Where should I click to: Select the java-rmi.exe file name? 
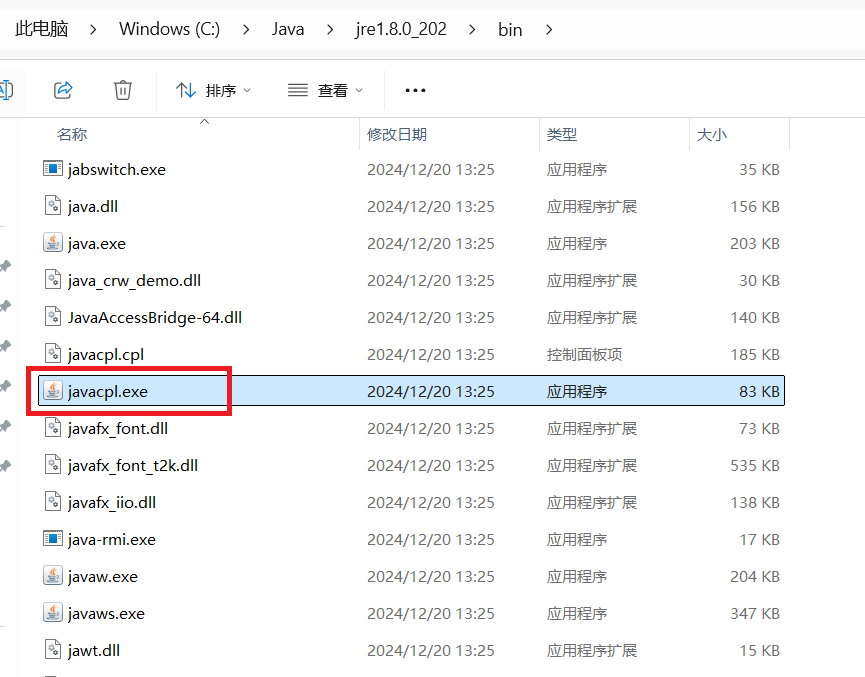[111, 539]
